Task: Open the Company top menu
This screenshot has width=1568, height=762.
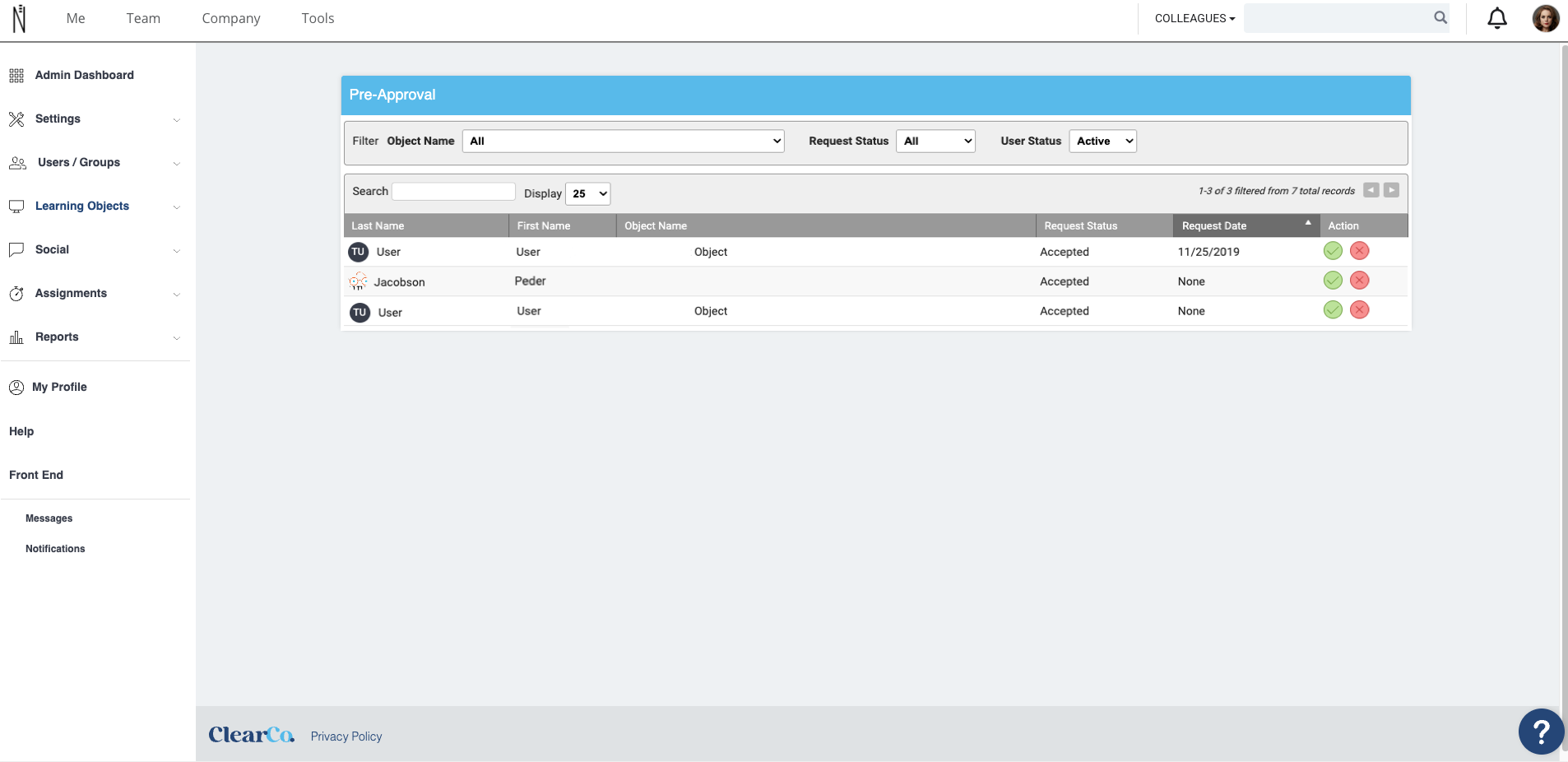Action: (231, 18)
